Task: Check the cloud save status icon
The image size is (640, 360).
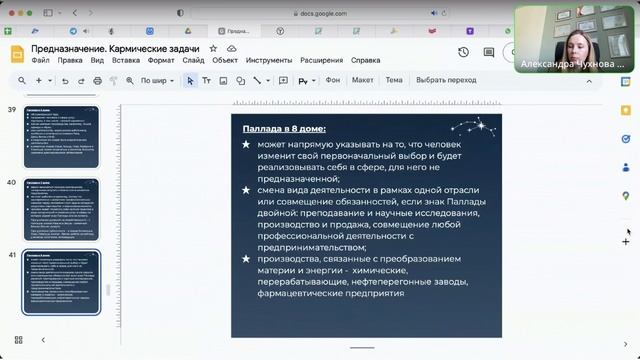Action: (231, 49)
